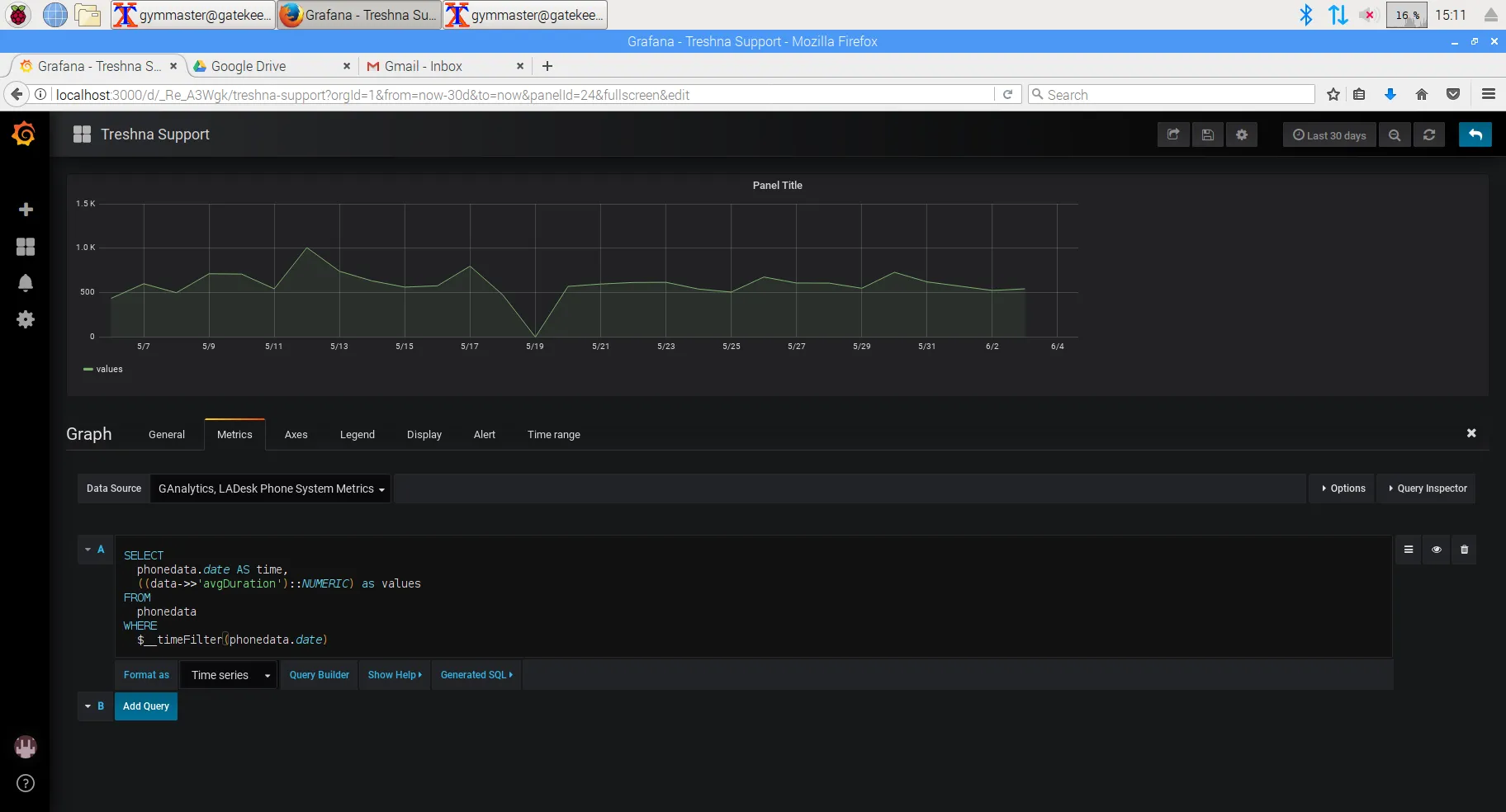
Task: Switch to the General tab
Action: click(167, 435)
